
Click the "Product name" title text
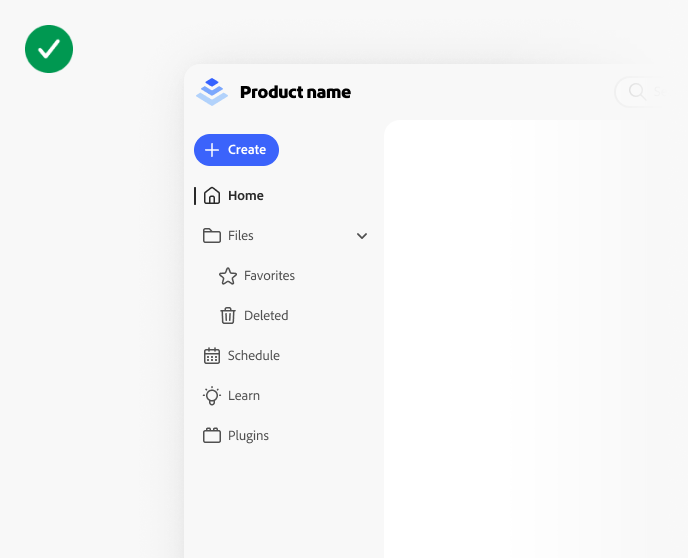[295, 92]
